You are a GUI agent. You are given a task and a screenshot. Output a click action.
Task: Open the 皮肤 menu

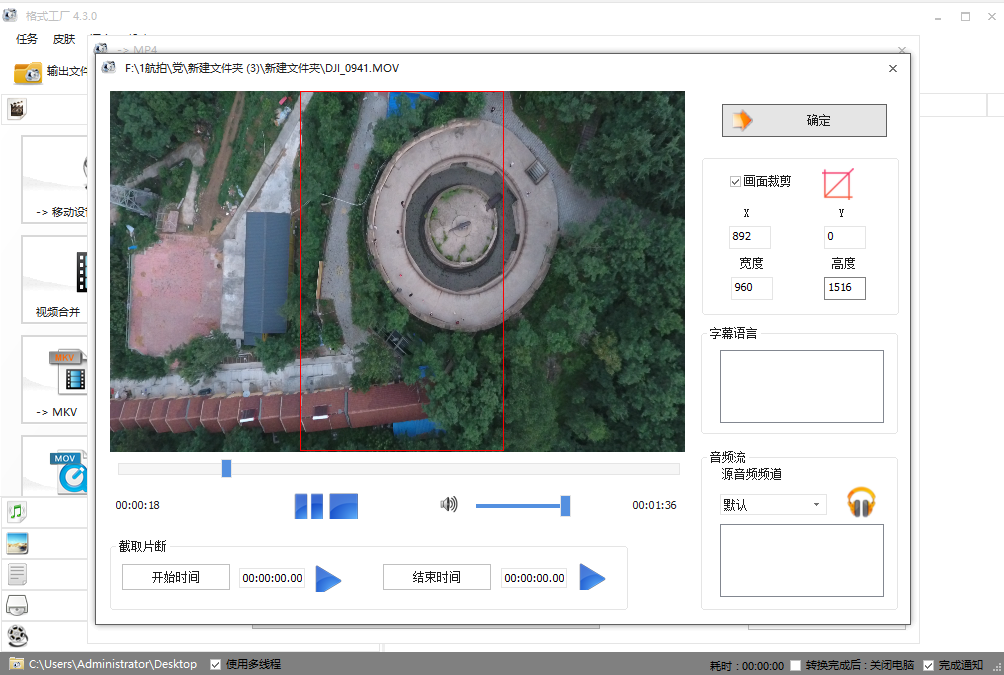(64, 39)
